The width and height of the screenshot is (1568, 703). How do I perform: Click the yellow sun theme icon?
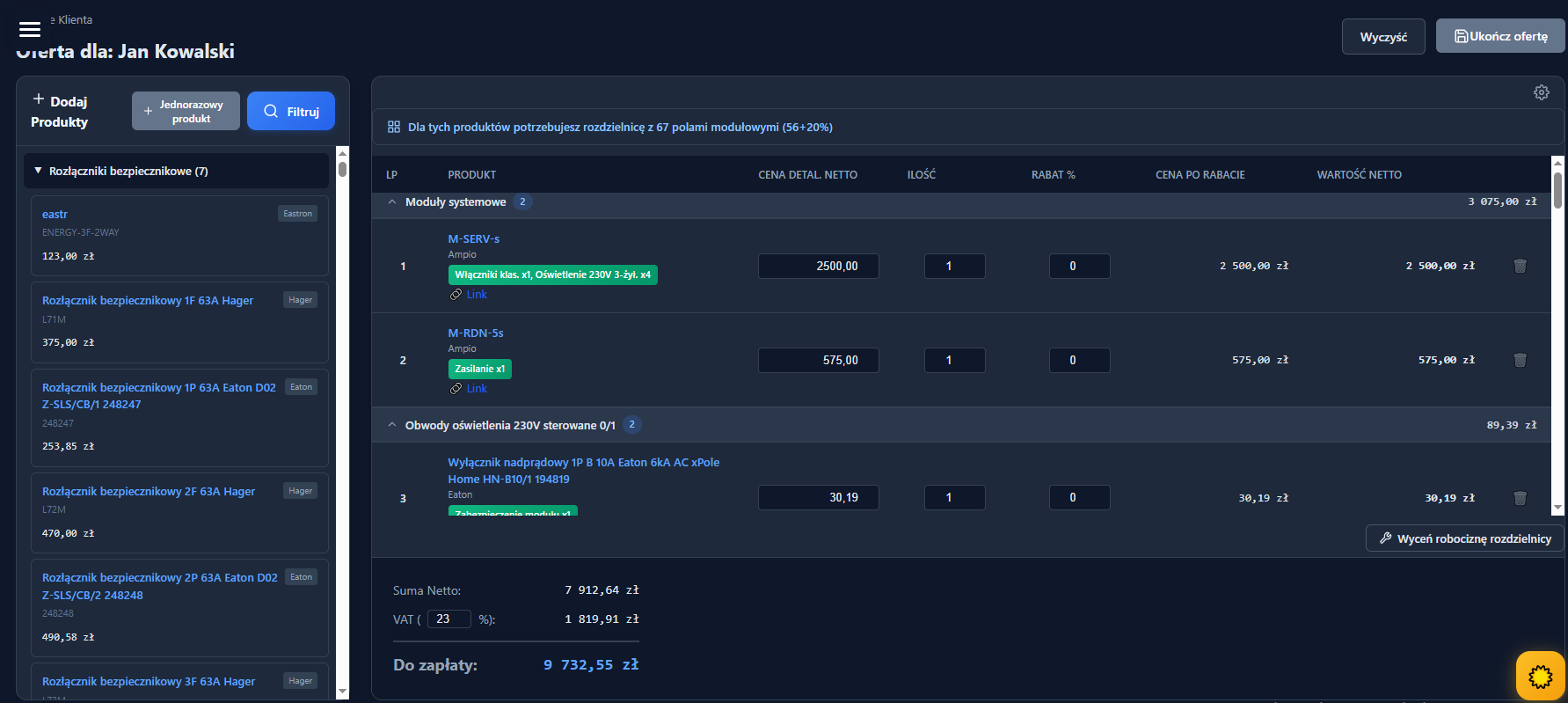1540,676
